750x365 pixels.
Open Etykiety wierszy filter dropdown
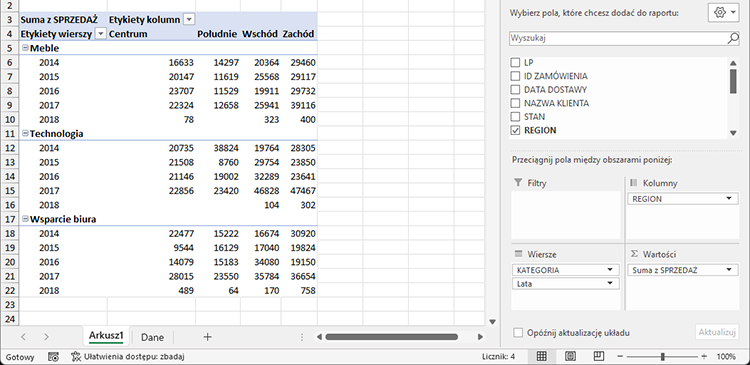[x=101, y=34]
